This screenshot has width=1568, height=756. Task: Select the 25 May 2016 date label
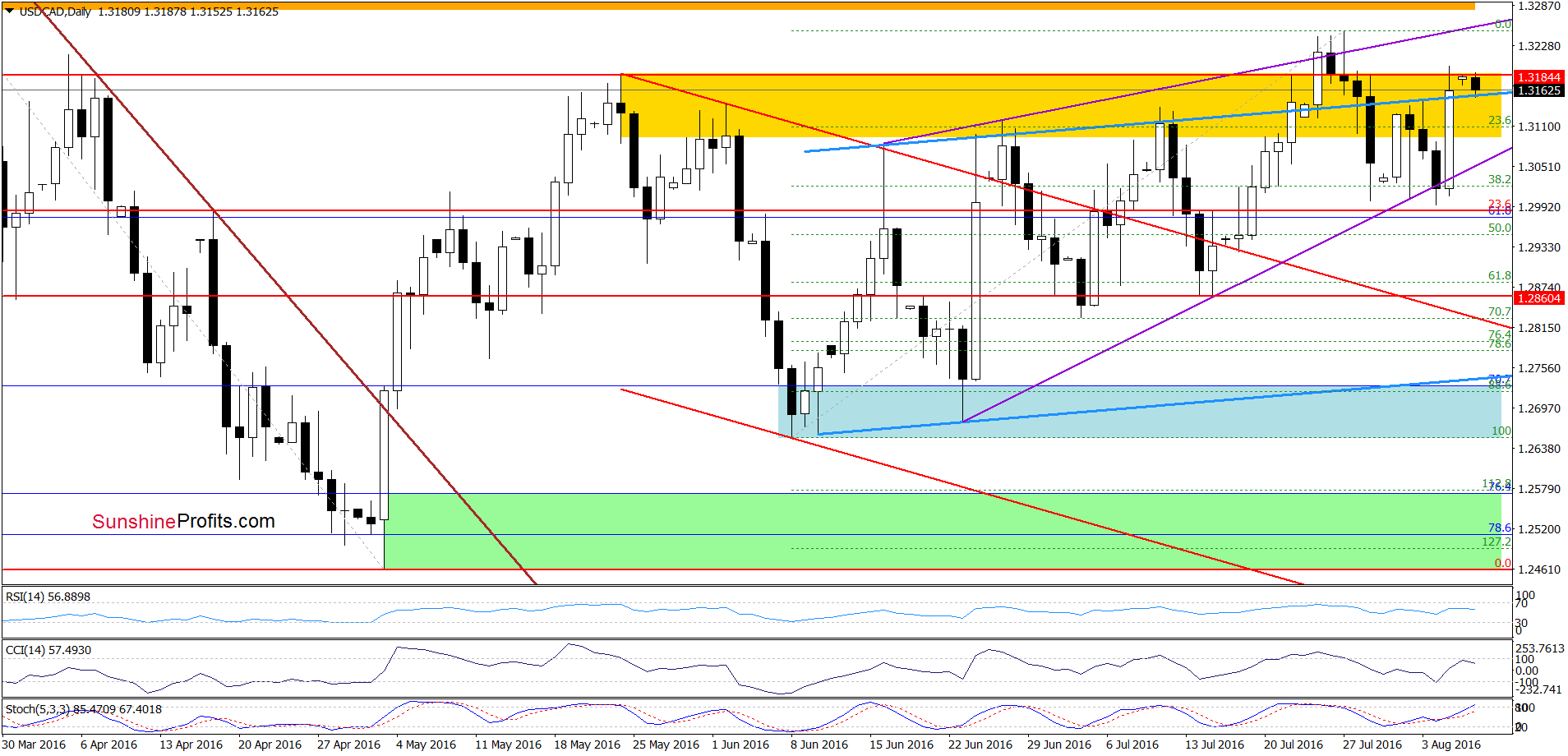point(666,744)
